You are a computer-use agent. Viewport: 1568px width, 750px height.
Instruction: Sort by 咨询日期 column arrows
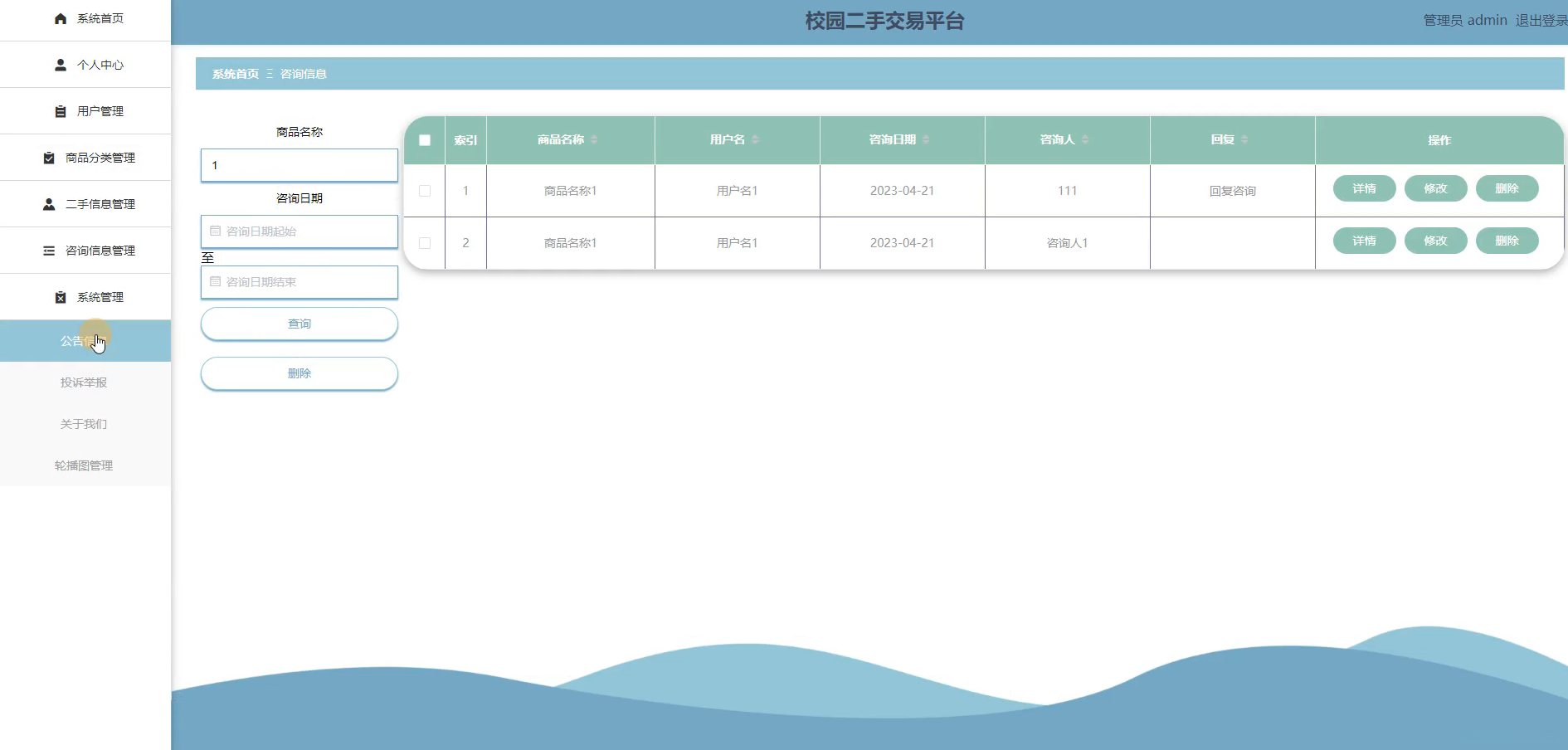(926, 139)
